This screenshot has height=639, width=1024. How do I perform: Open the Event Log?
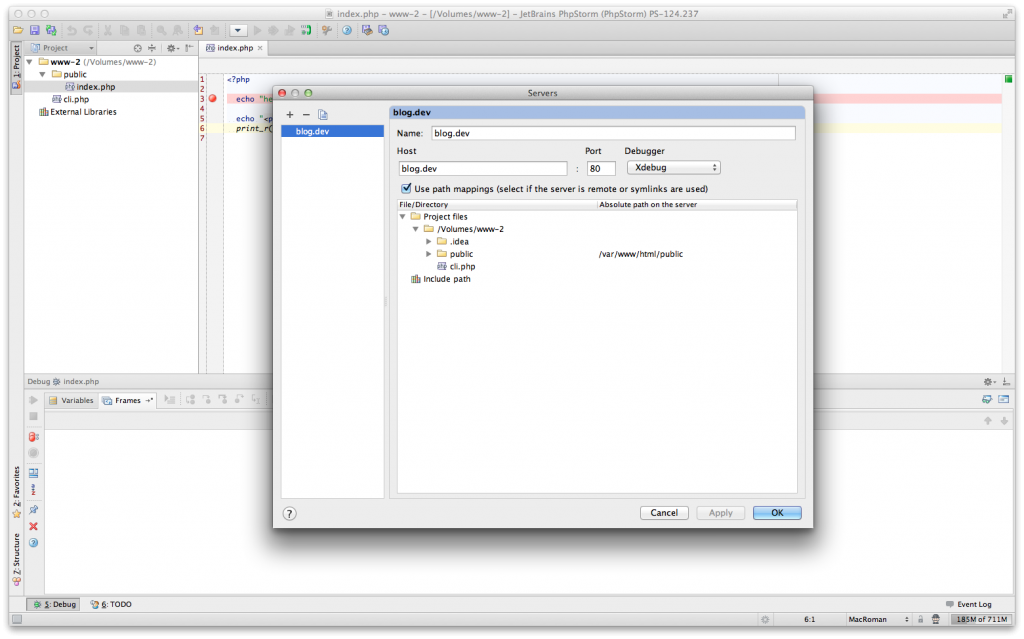[968, 604]
